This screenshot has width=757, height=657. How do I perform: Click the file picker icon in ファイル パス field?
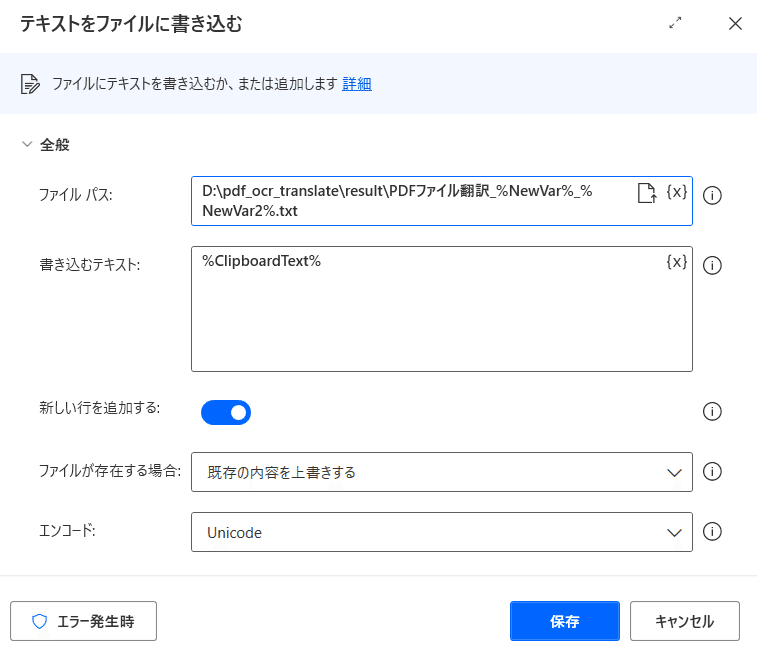[x=647, y=193]
